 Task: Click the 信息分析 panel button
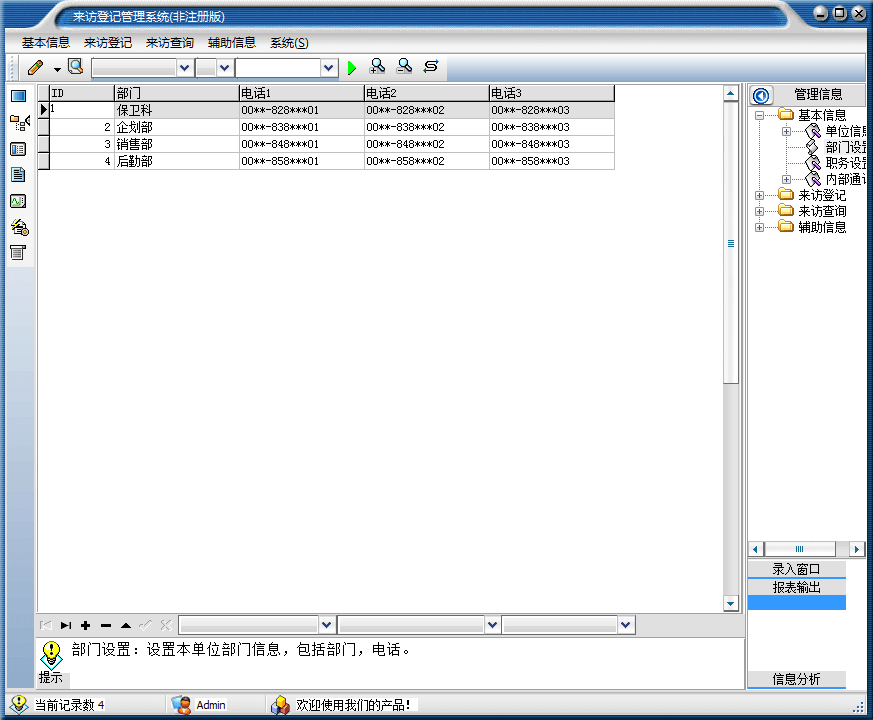tap(796, 679)
